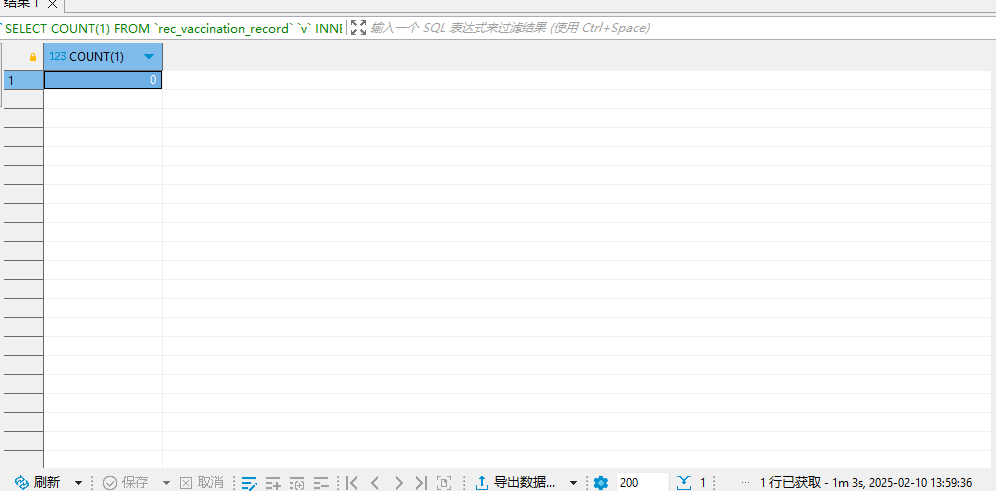The image size is (996, 491).
Task: Click the fetch size field showing 200
Action: pos(642,483)
